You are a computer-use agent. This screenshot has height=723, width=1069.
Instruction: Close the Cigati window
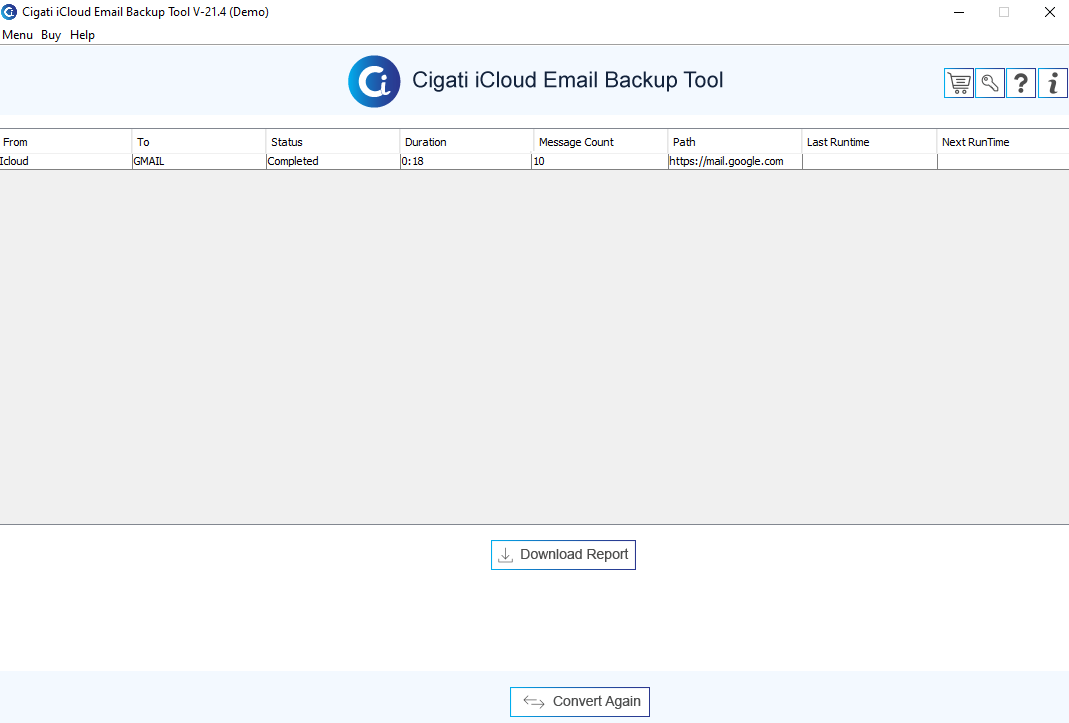(x=1050, y=12)
